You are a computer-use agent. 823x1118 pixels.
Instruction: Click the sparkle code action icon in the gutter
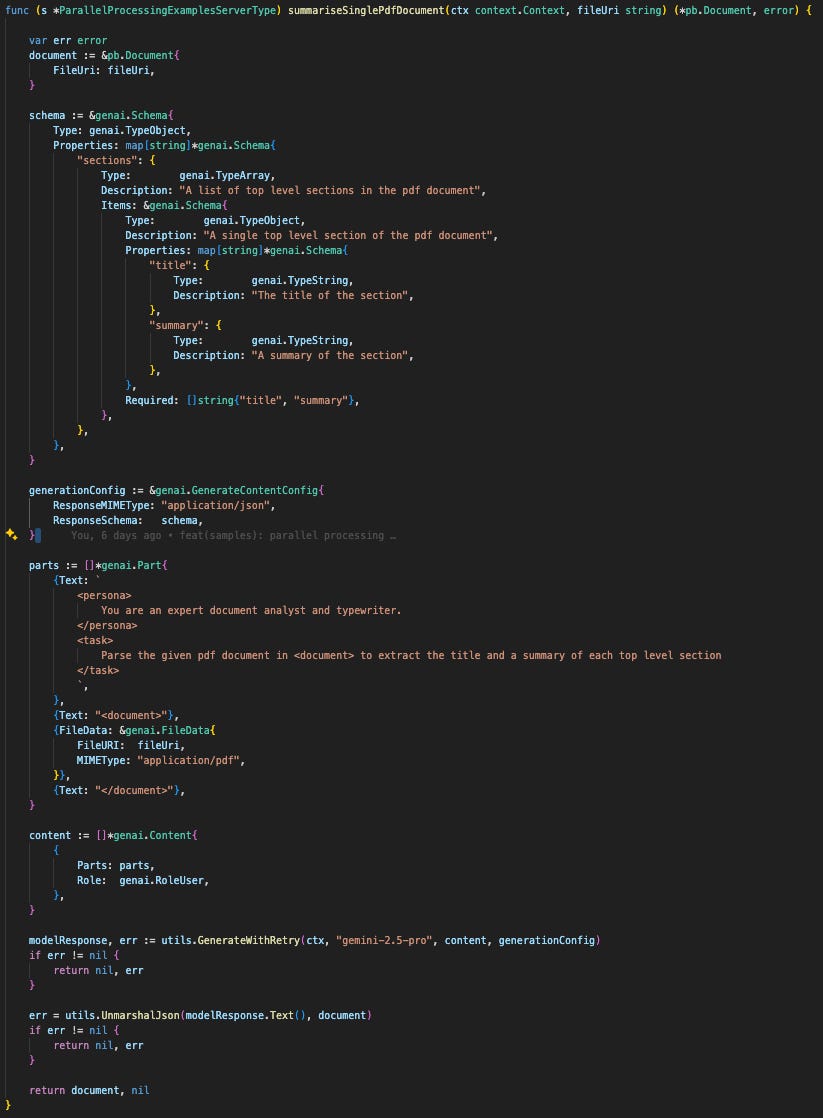click(11, 535)
